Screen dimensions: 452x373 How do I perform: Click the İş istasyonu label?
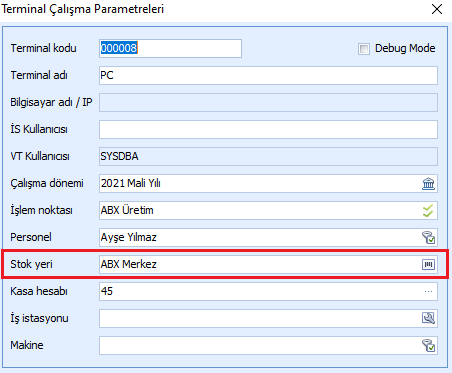click(x=39, y=318)
